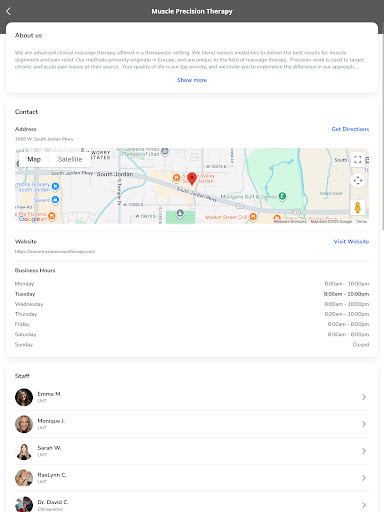Open Emma M. staff profile chevron
The height and width of the screenshot is (512, 384).
coord(364,397)
